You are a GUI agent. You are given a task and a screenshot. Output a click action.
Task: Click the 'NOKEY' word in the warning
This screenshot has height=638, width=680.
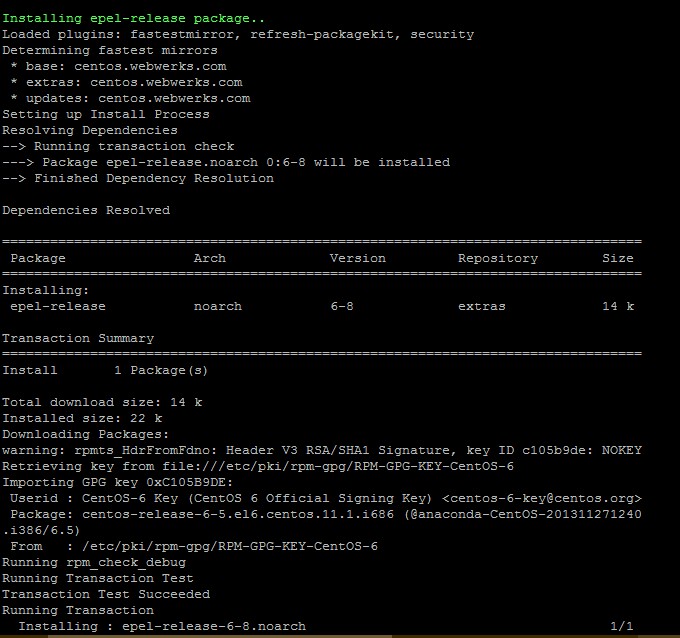622,451
